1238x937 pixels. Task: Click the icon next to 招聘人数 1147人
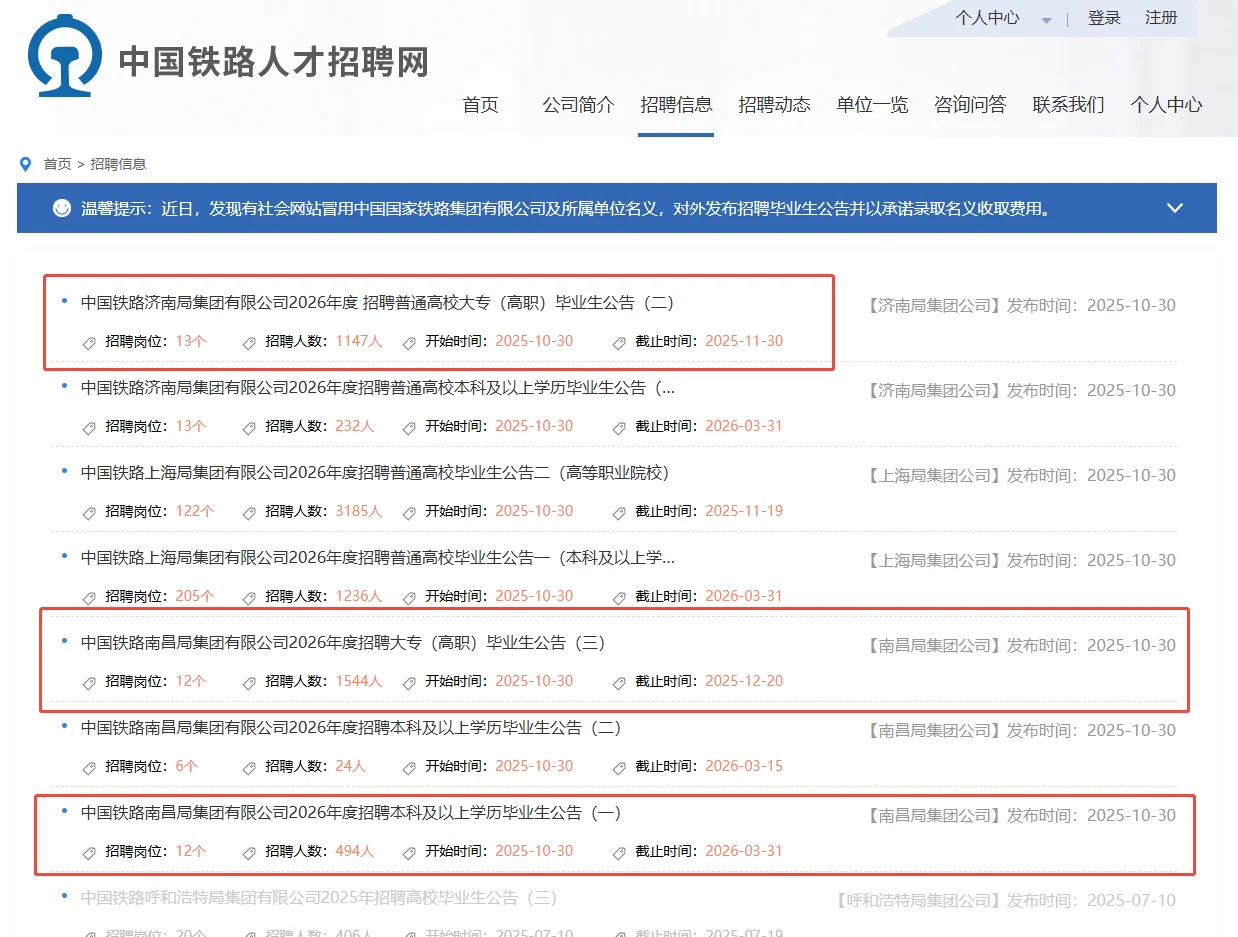[248, 341]
